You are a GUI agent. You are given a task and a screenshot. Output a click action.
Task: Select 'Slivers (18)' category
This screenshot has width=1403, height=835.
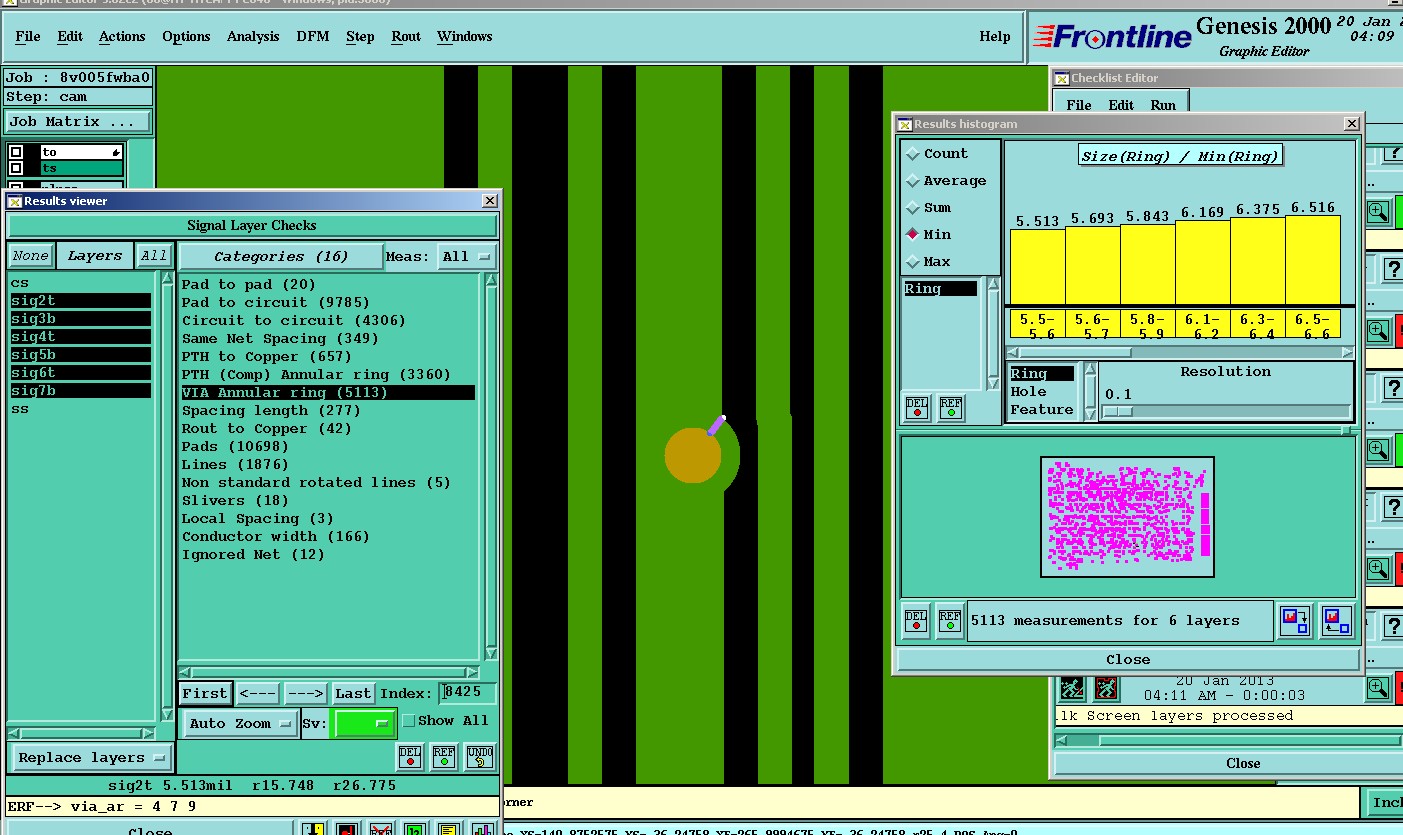point(235,501)
